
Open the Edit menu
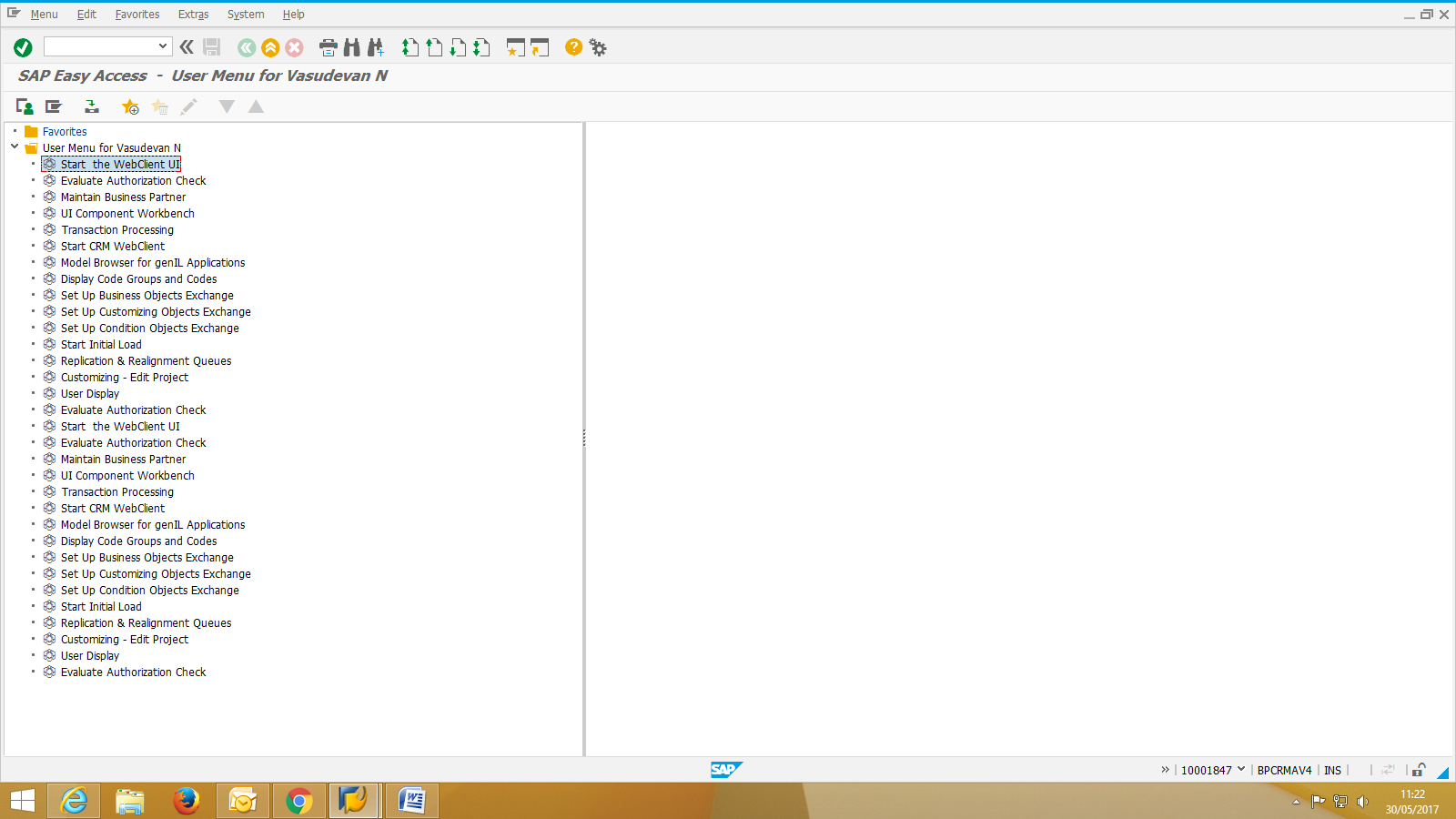86,15
